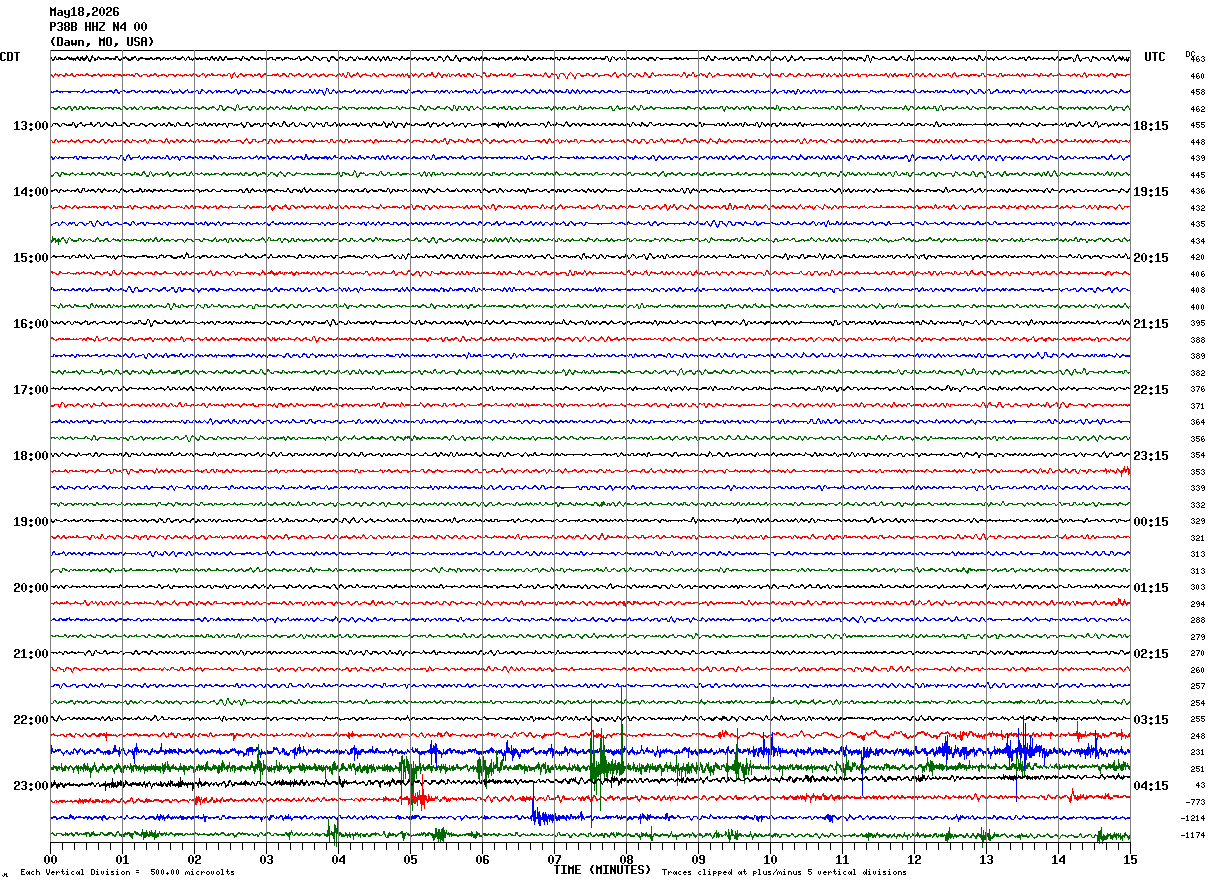Click the UTC column header
1210x886 pixels.
coord(1155,57)
